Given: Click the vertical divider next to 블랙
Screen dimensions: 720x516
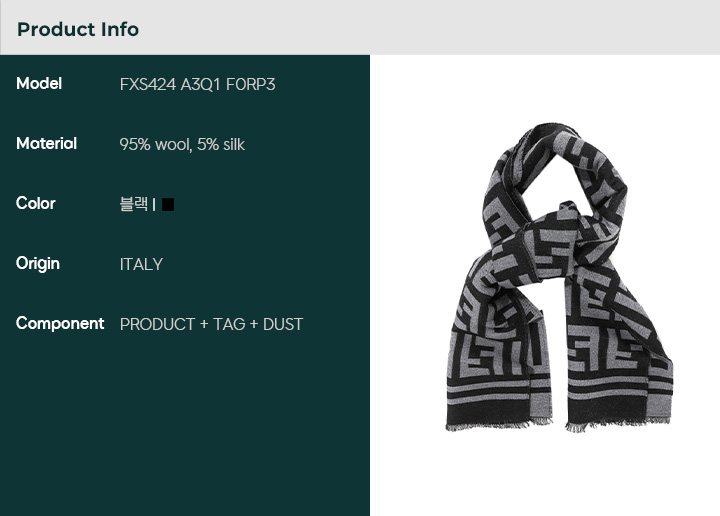Looking at the screenshot, I should tap(154, 204).
